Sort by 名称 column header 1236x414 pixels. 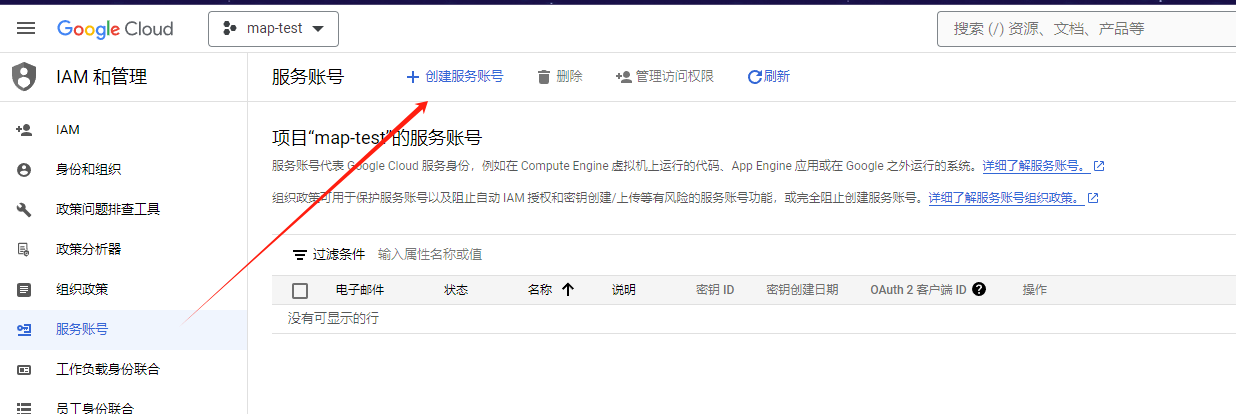click(x=540, y=290)
